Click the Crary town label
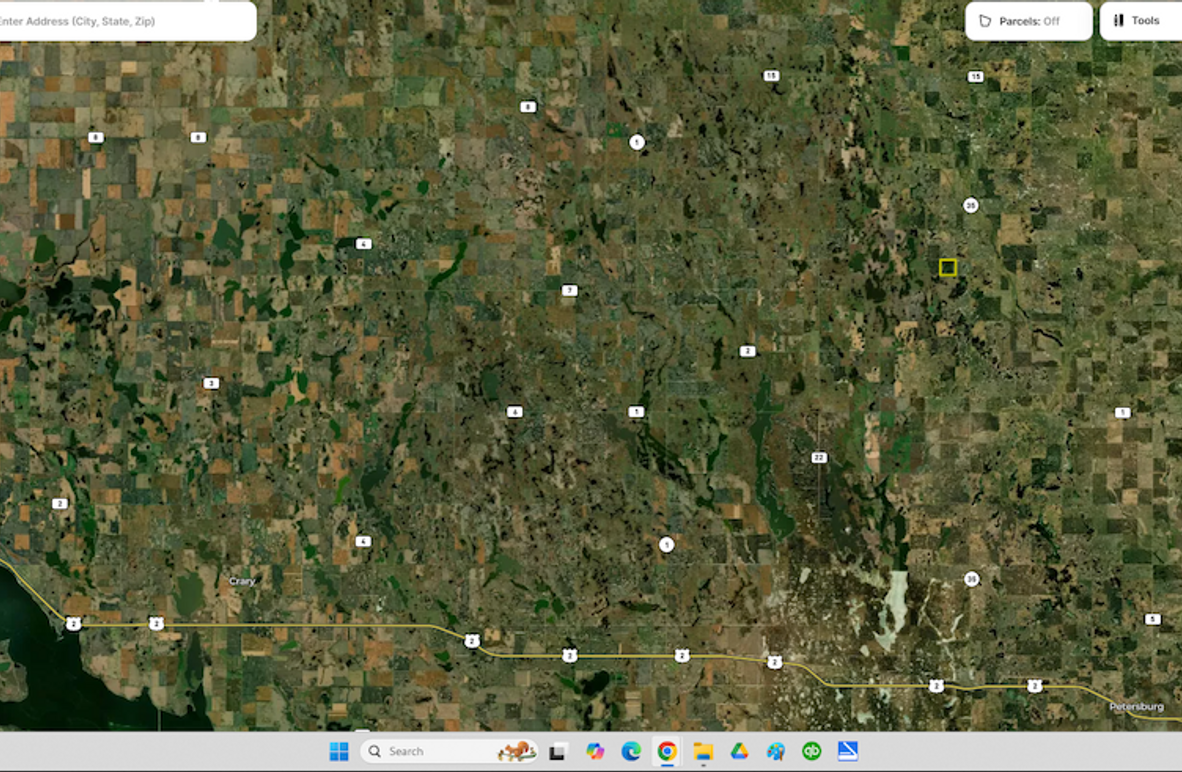The width and height of the screenshot is (1182, 772). (x=242, y=580)
